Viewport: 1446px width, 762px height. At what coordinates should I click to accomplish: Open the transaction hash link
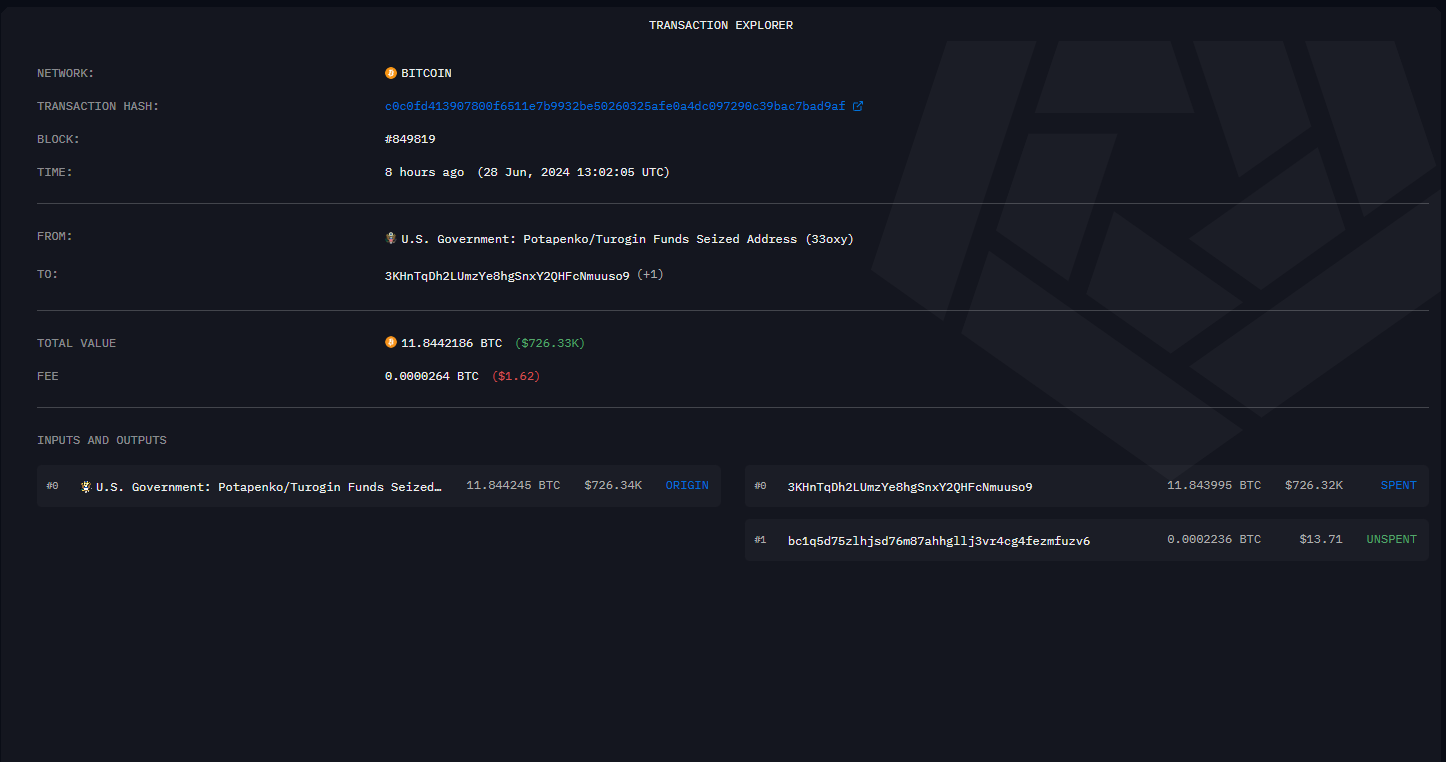(615, 106)
